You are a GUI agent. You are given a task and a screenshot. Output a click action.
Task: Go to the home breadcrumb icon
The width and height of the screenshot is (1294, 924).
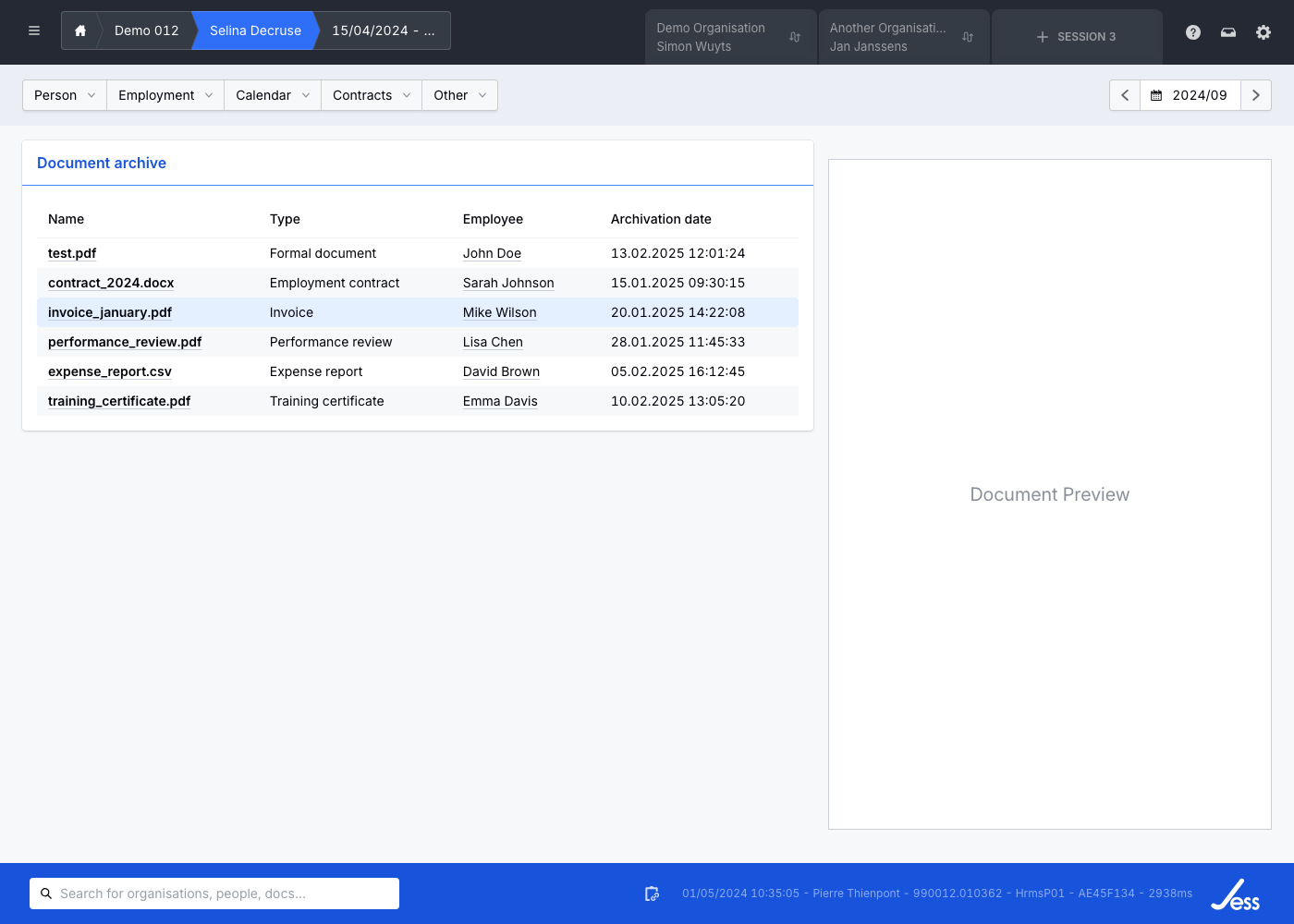tap(80, 30)
